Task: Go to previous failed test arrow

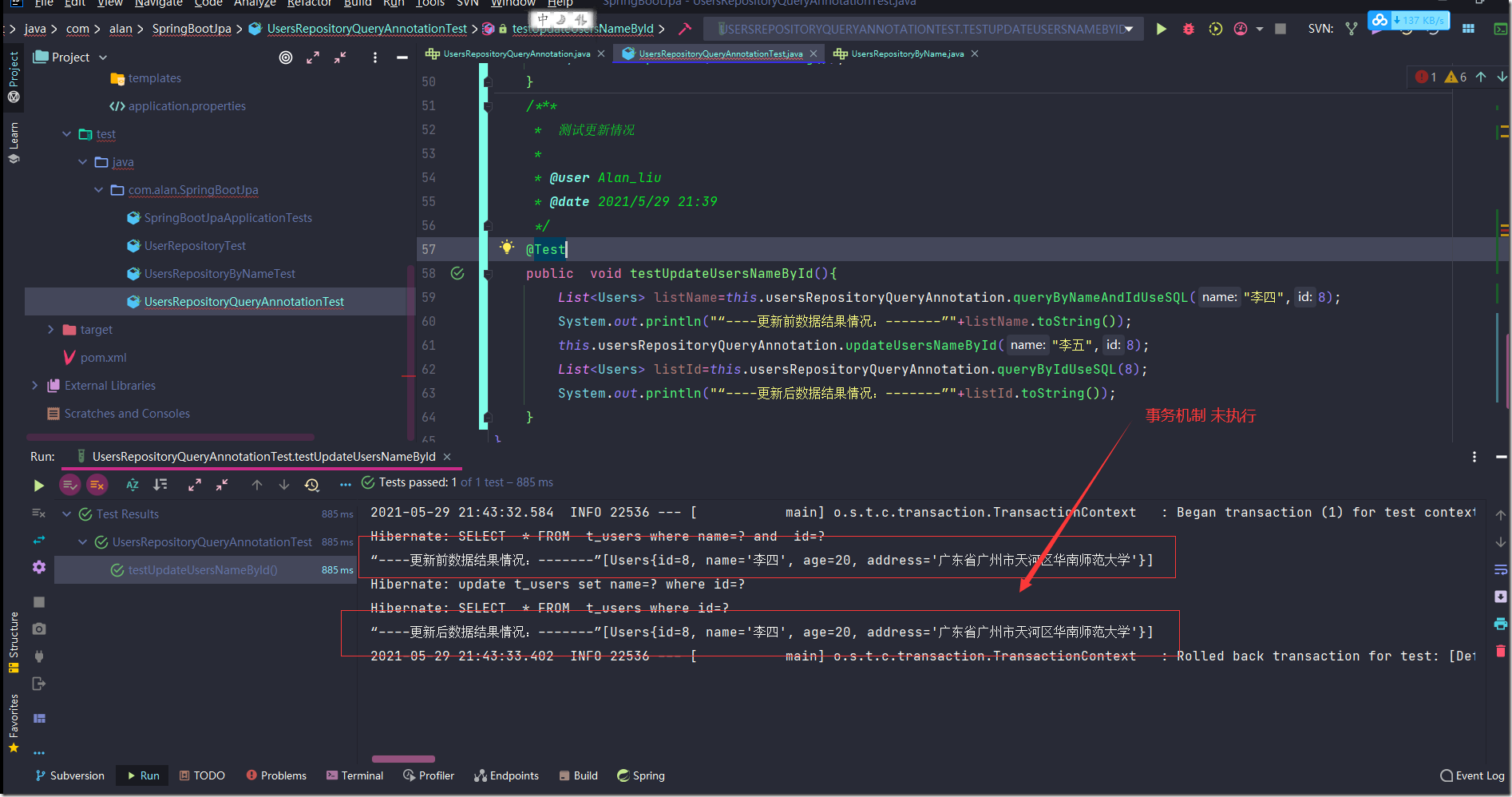Action: [257, 485]
